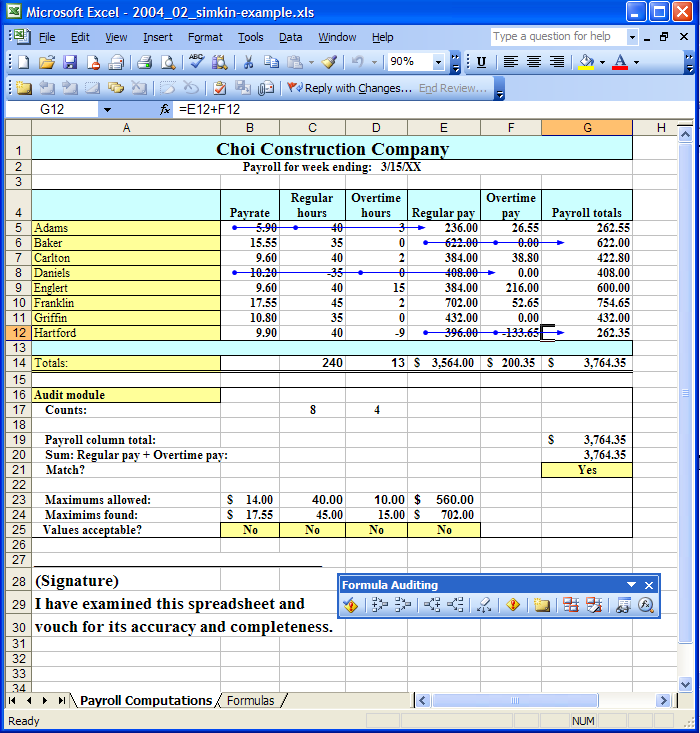Align text right
The height and width of the screenshot is (733, 700).
(x=556, y=62)
